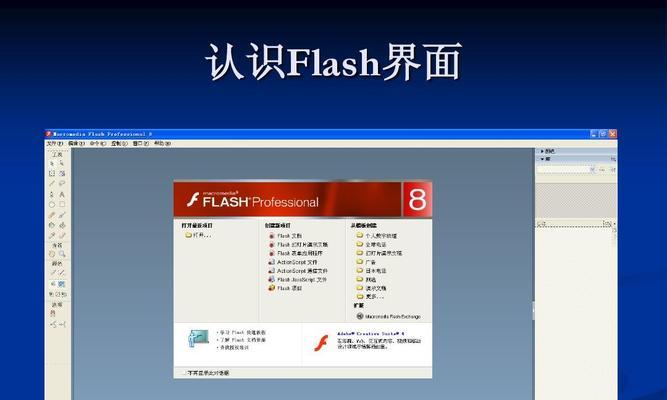Screen dimensions: 667x400
Task: Open the 全球电话 template folder
Action: tap(371, 244)
